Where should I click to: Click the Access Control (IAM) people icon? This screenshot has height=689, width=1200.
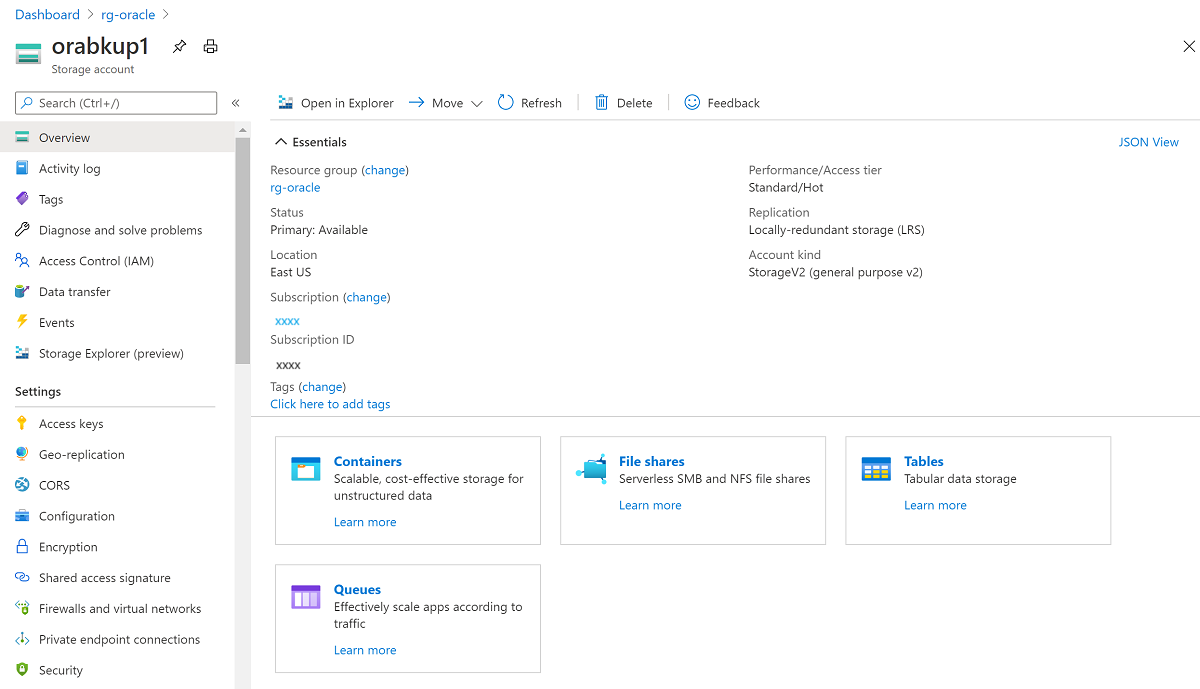point(22,261)
